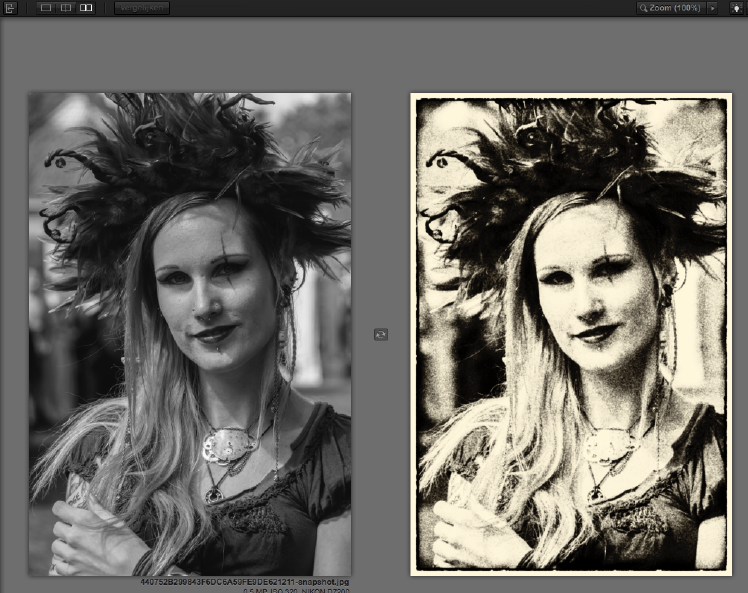
Task: Click the filtered sepia preview image
Action: pos(571,334)
